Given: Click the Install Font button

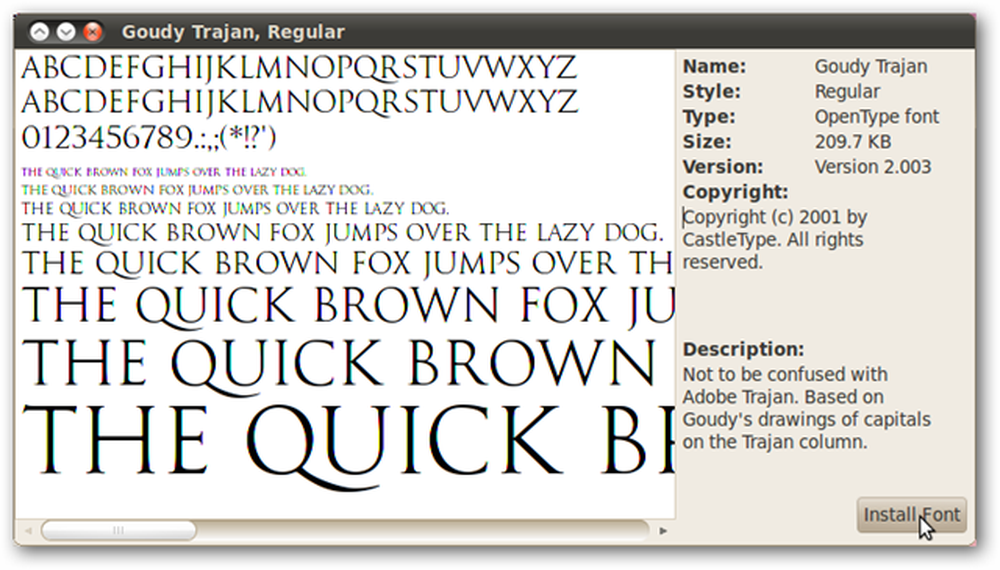Looking at the screenshot, I should (x=911, y=515).
